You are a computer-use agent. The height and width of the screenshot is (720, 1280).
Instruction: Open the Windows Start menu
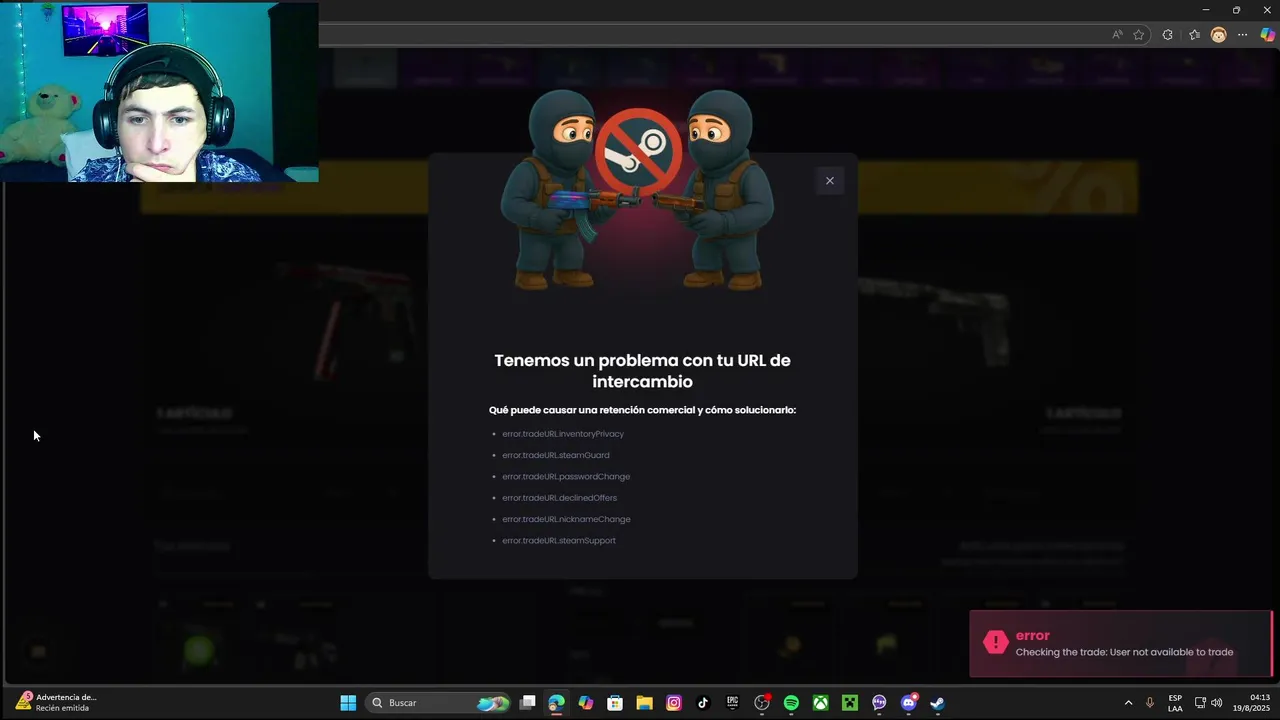point(348,703)
